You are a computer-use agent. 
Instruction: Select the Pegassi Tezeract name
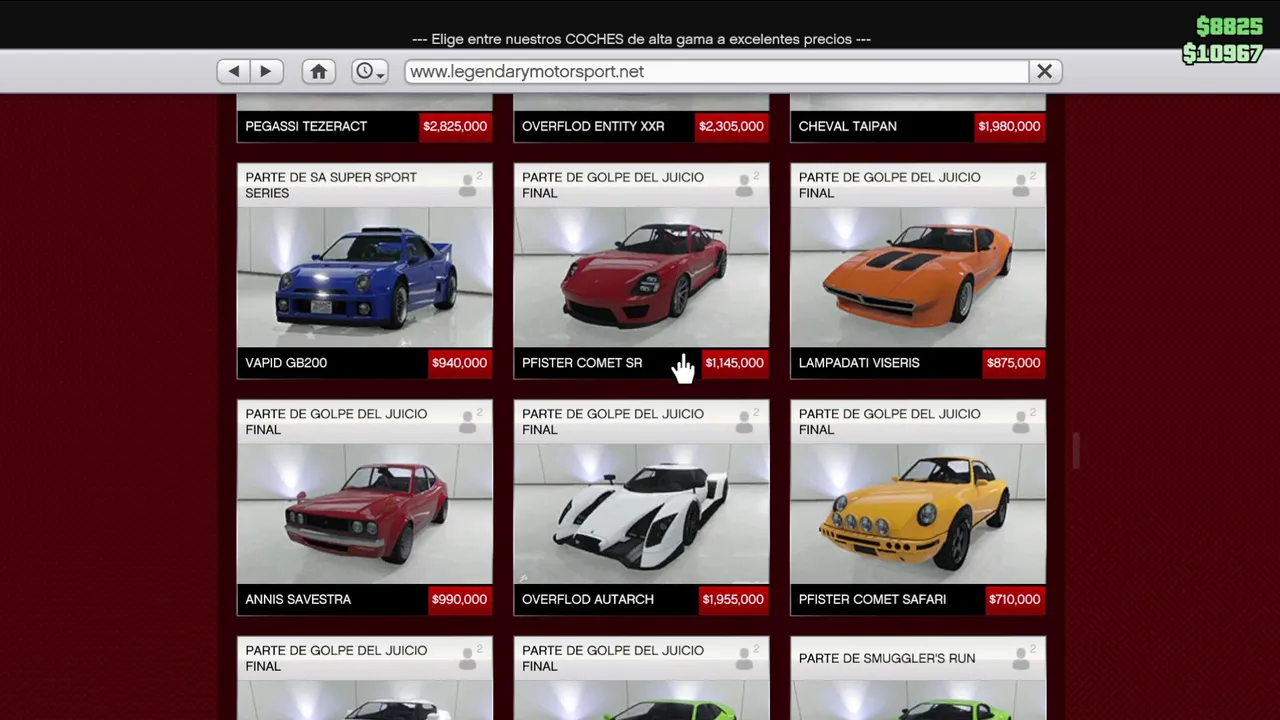[306, 126]
